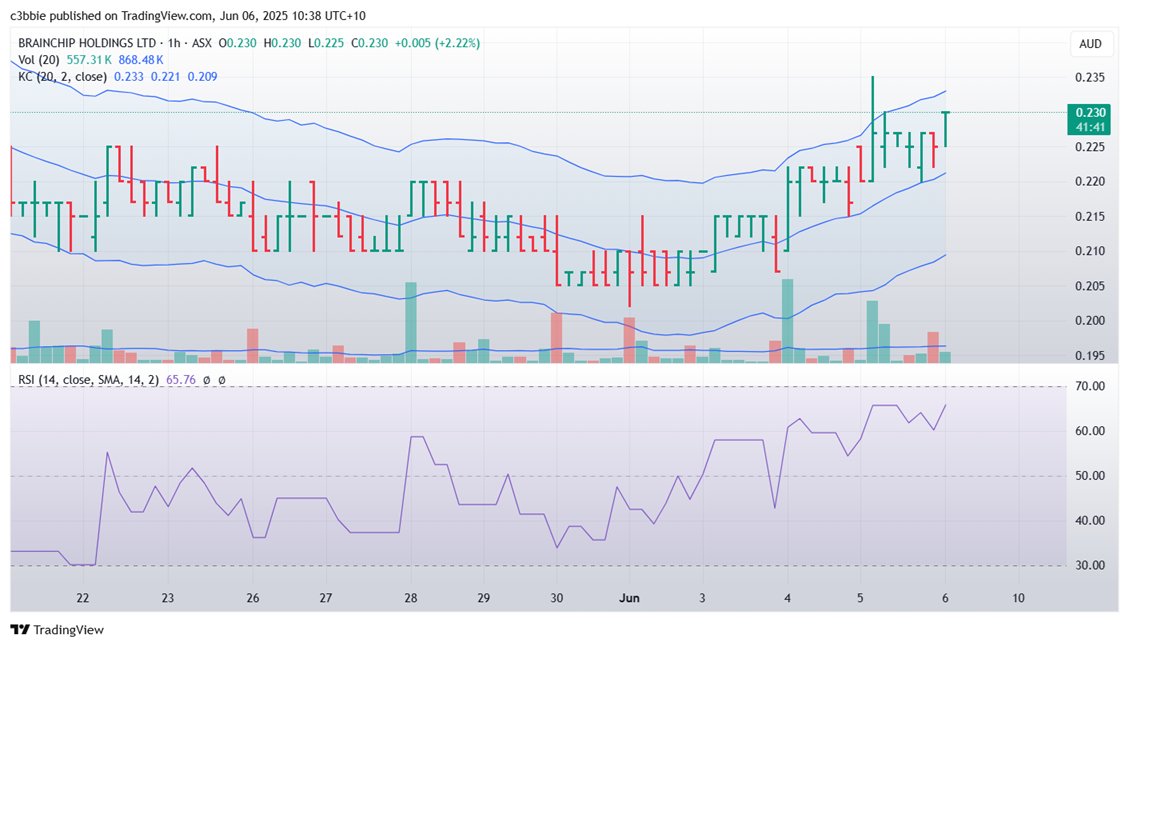
Task: Click the 0.225 price axis label
Action: click(1090, 147)
